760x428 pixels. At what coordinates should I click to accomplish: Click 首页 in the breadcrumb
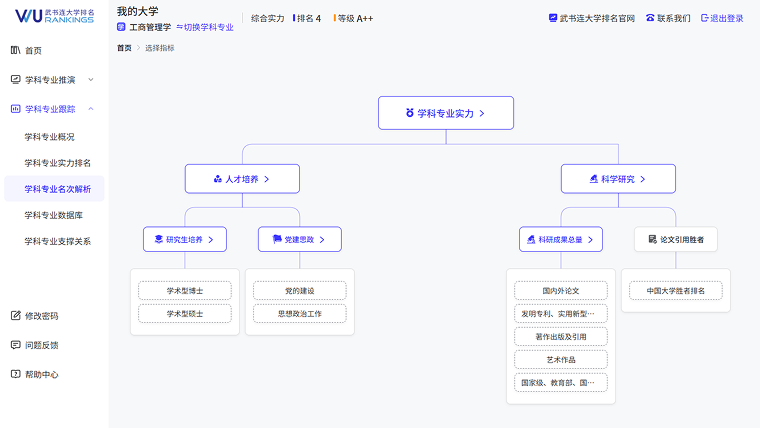124,48
